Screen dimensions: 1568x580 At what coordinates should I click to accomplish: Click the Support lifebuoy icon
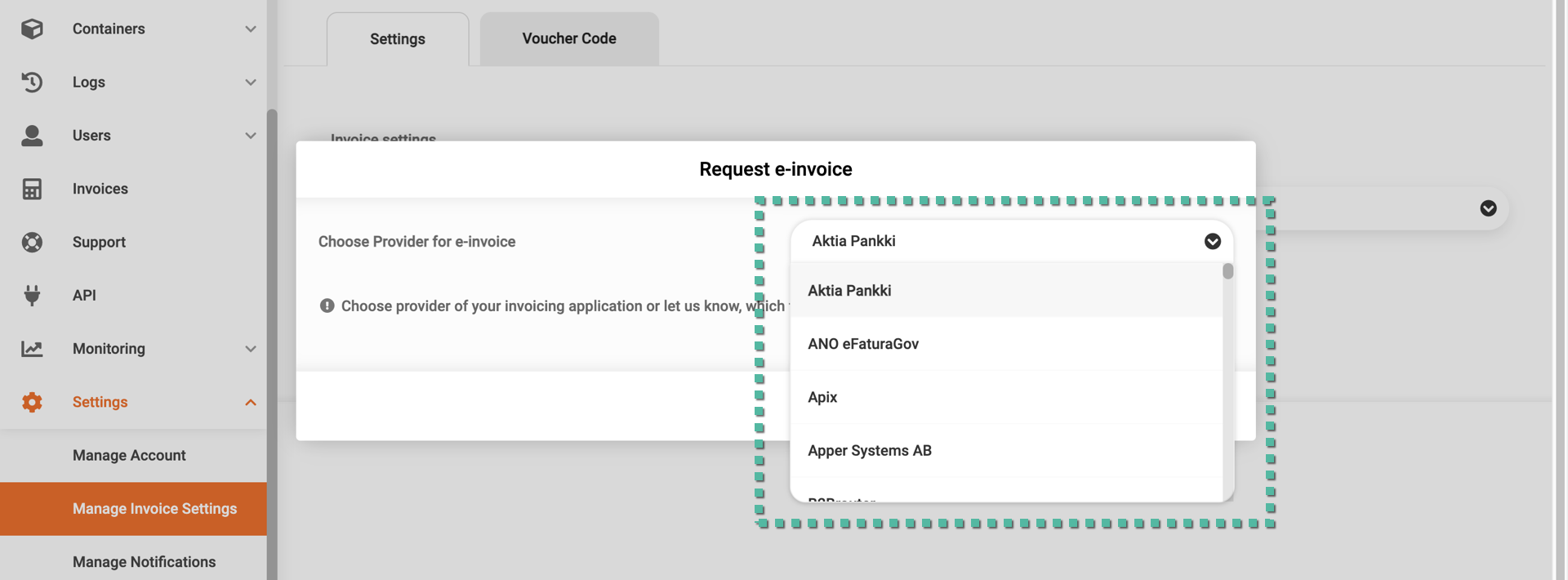tap(32, 242)
